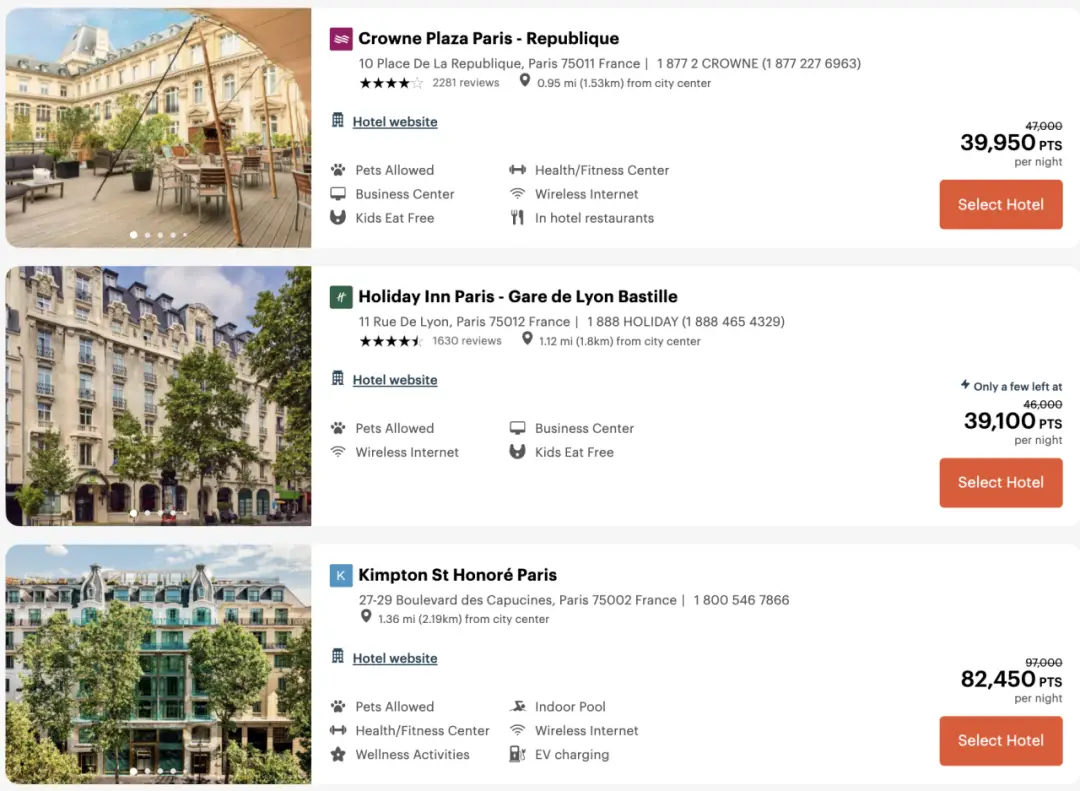This screenshot has width=1080, height=791.
Task: Click the Crowne Plaza courtyard photo
Action: 158,127
